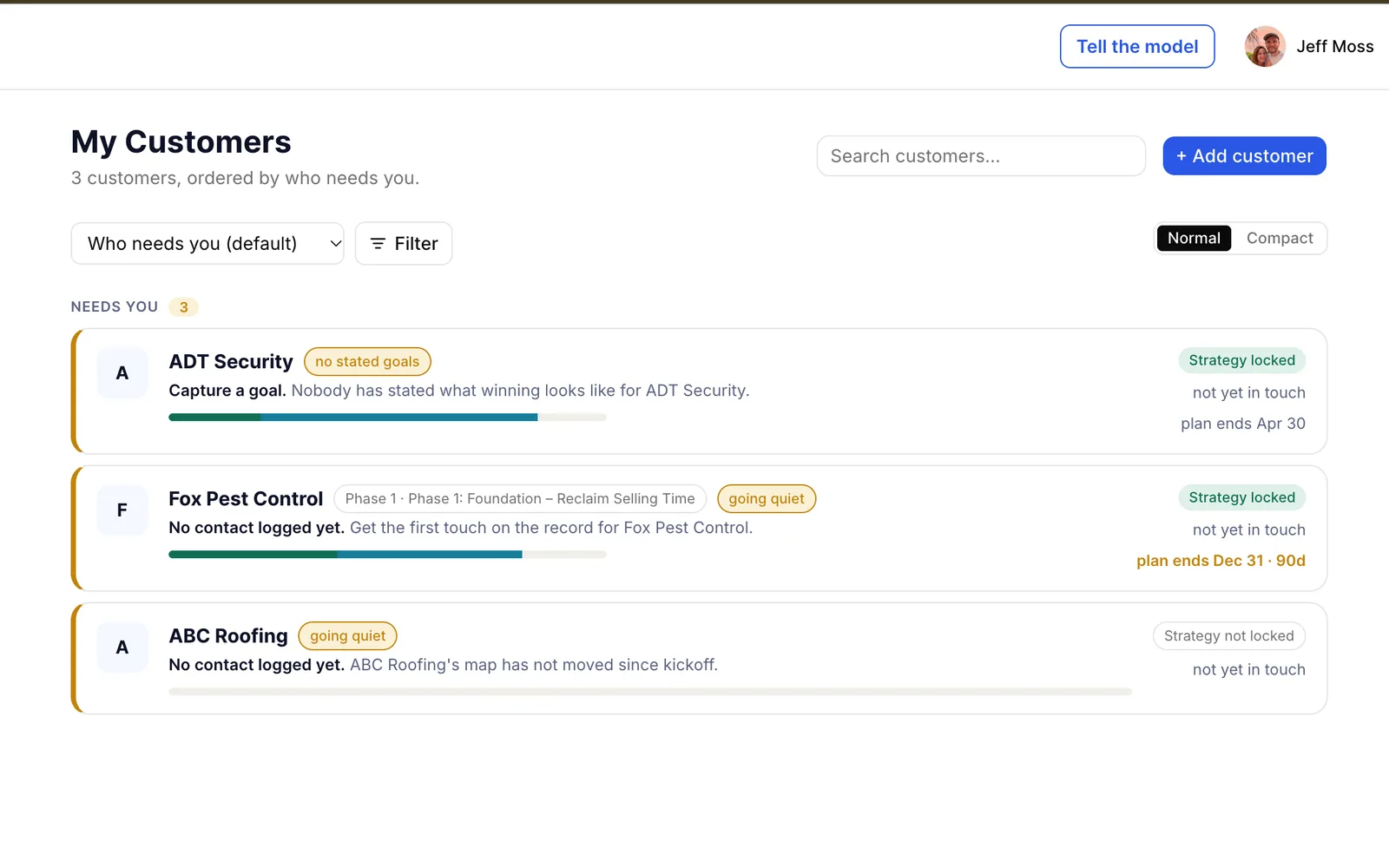Click the Add customer button

(x=1244, y=156)
